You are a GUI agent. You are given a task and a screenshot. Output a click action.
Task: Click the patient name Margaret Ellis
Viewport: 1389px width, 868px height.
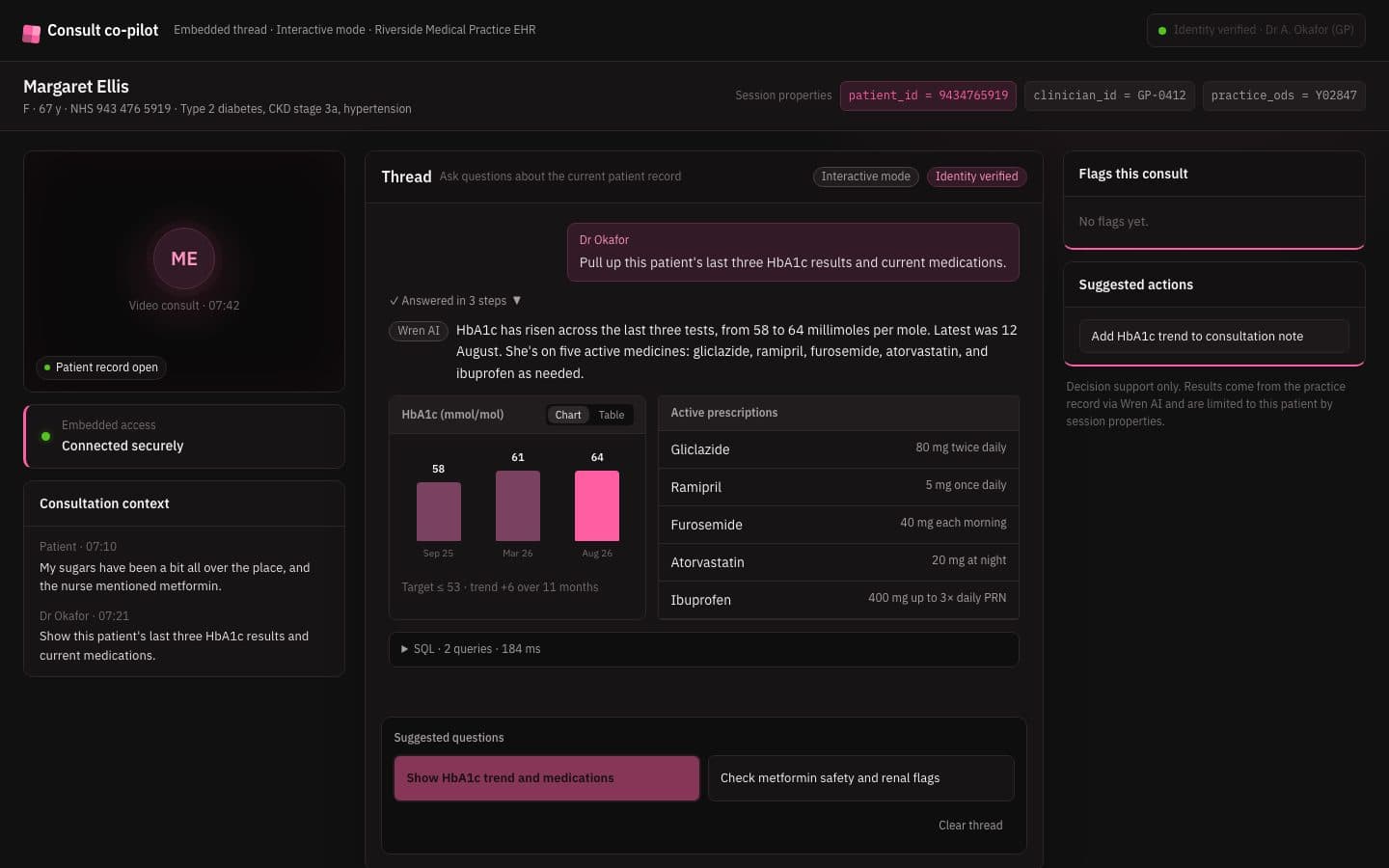(76, 87)
